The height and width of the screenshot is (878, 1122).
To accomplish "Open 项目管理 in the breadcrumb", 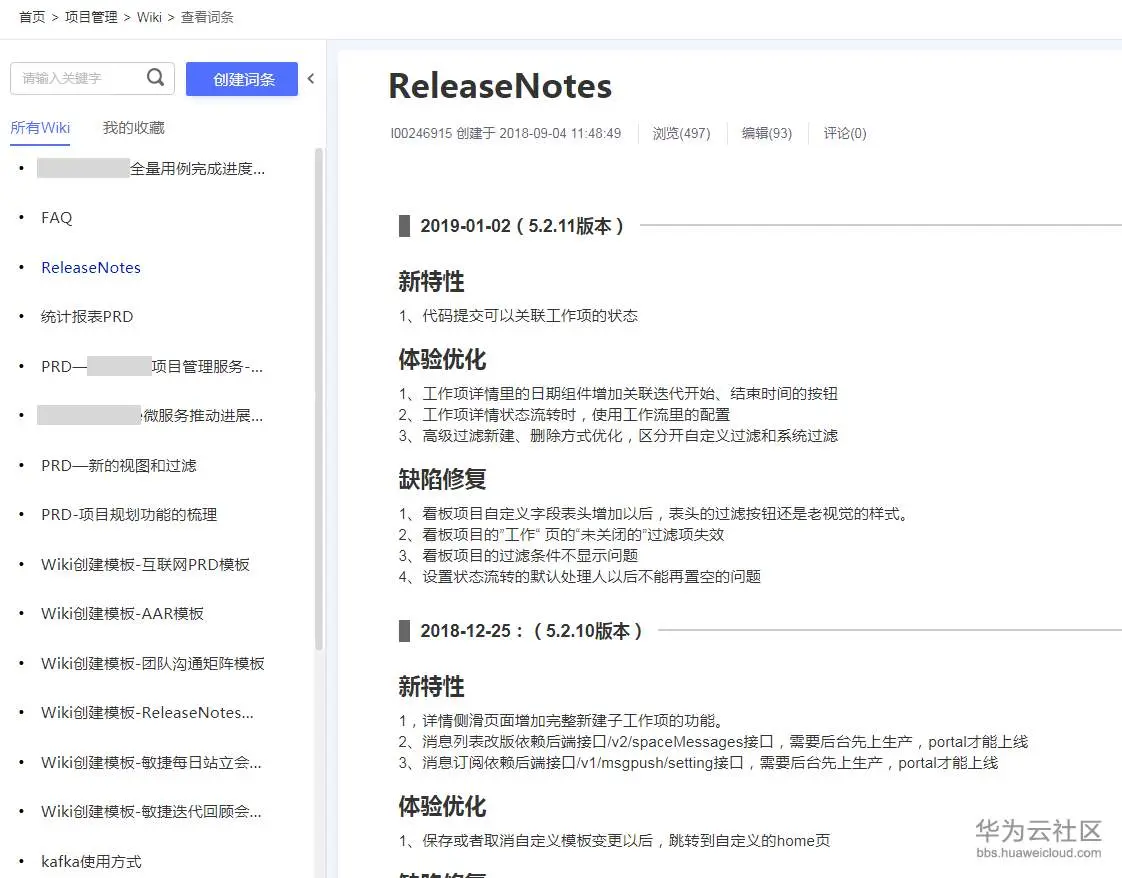I will click(x=91, y=17).
